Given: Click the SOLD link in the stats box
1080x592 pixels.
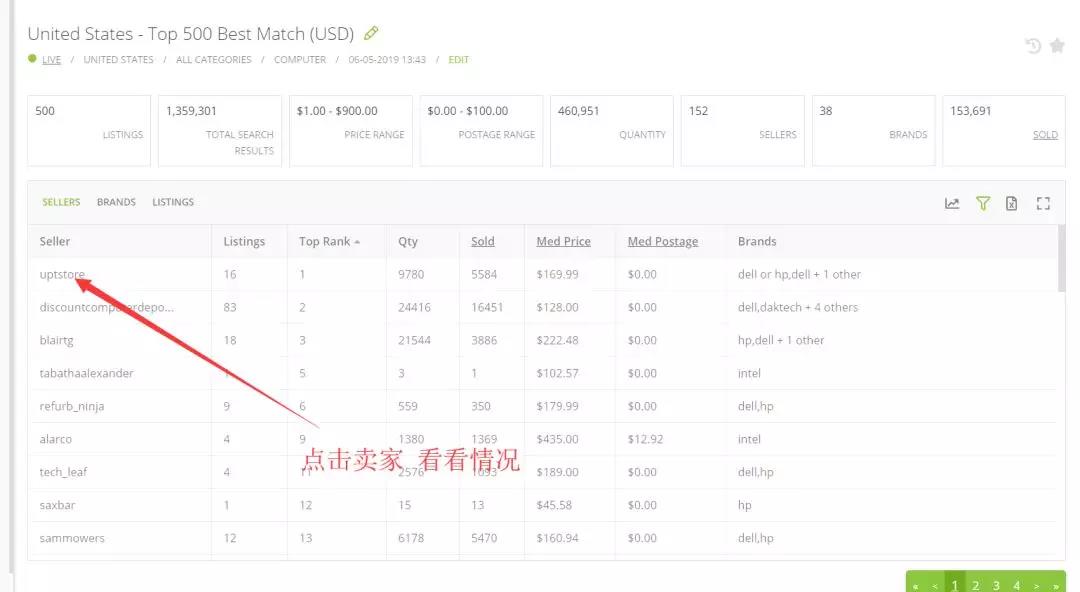Looking at the screenshot, I should point(1045,134).
